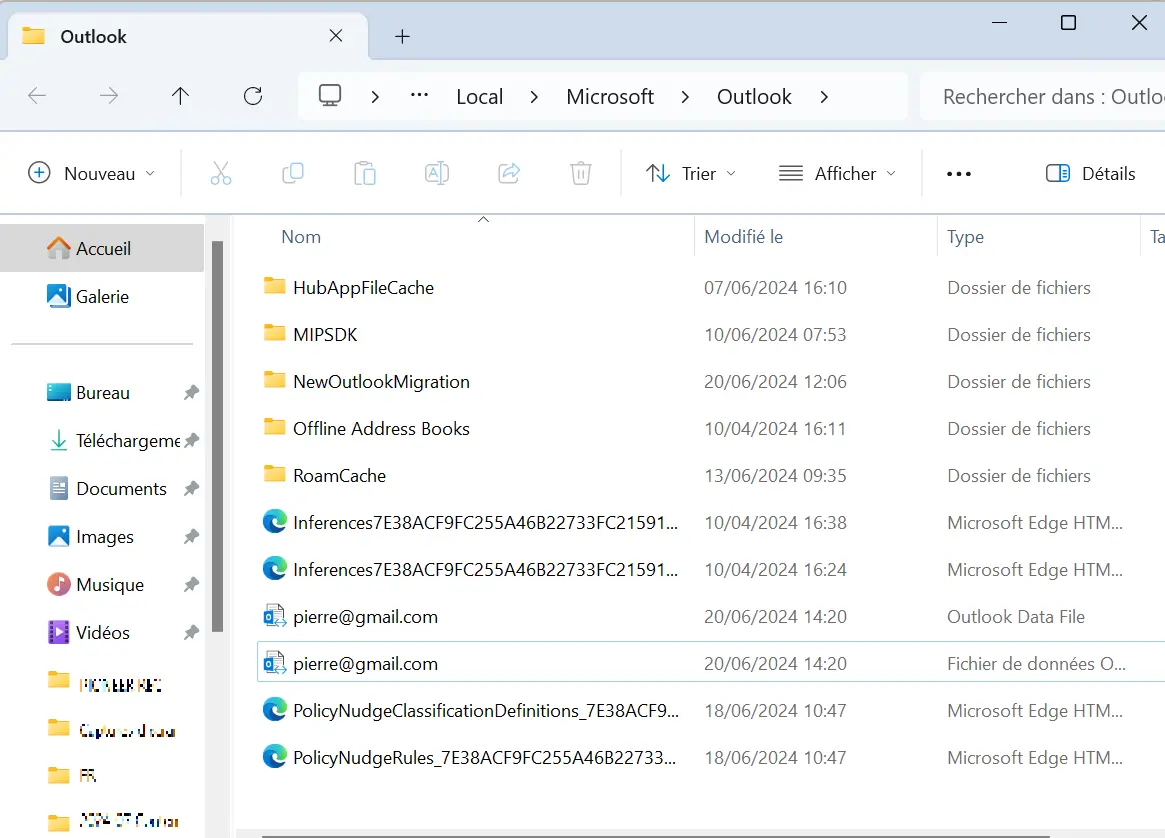Close the Outlook tab
Image resolution: width=1165 pixels, height=838 pixels.
click(336, 36)
